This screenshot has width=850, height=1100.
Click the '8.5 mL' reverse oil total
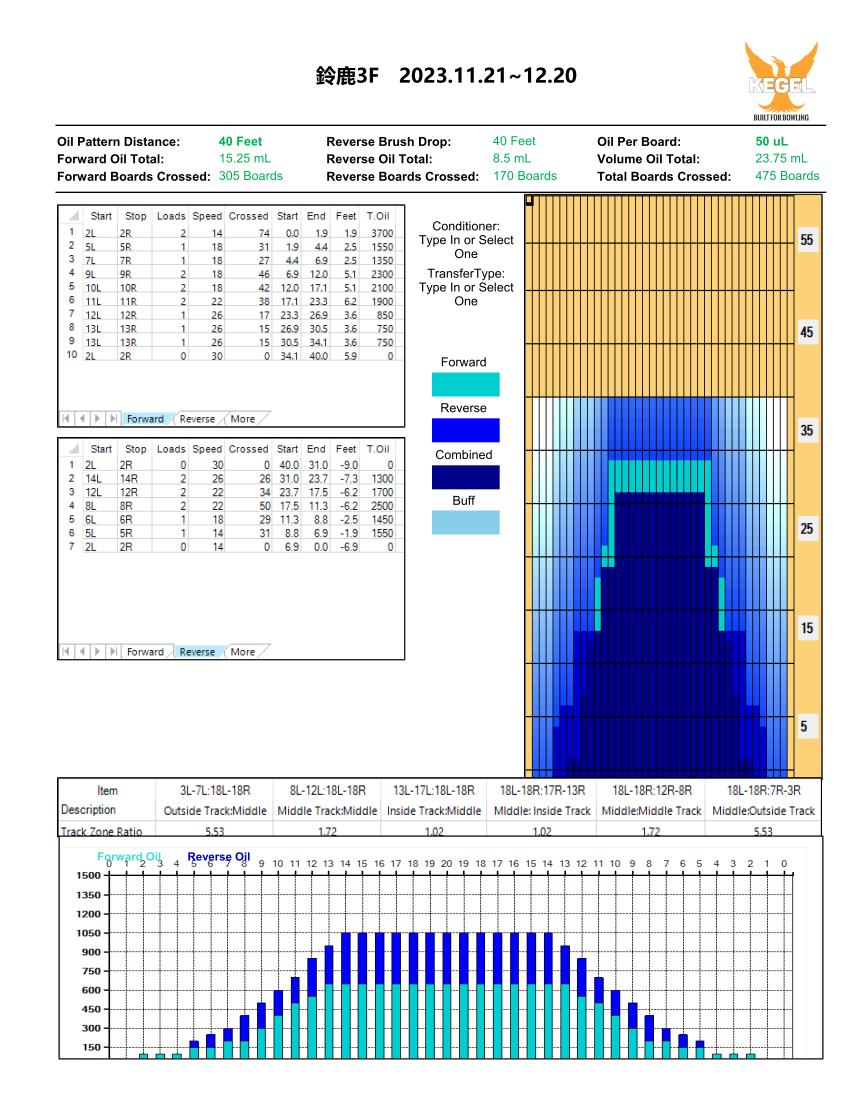[x=512, y=159]
